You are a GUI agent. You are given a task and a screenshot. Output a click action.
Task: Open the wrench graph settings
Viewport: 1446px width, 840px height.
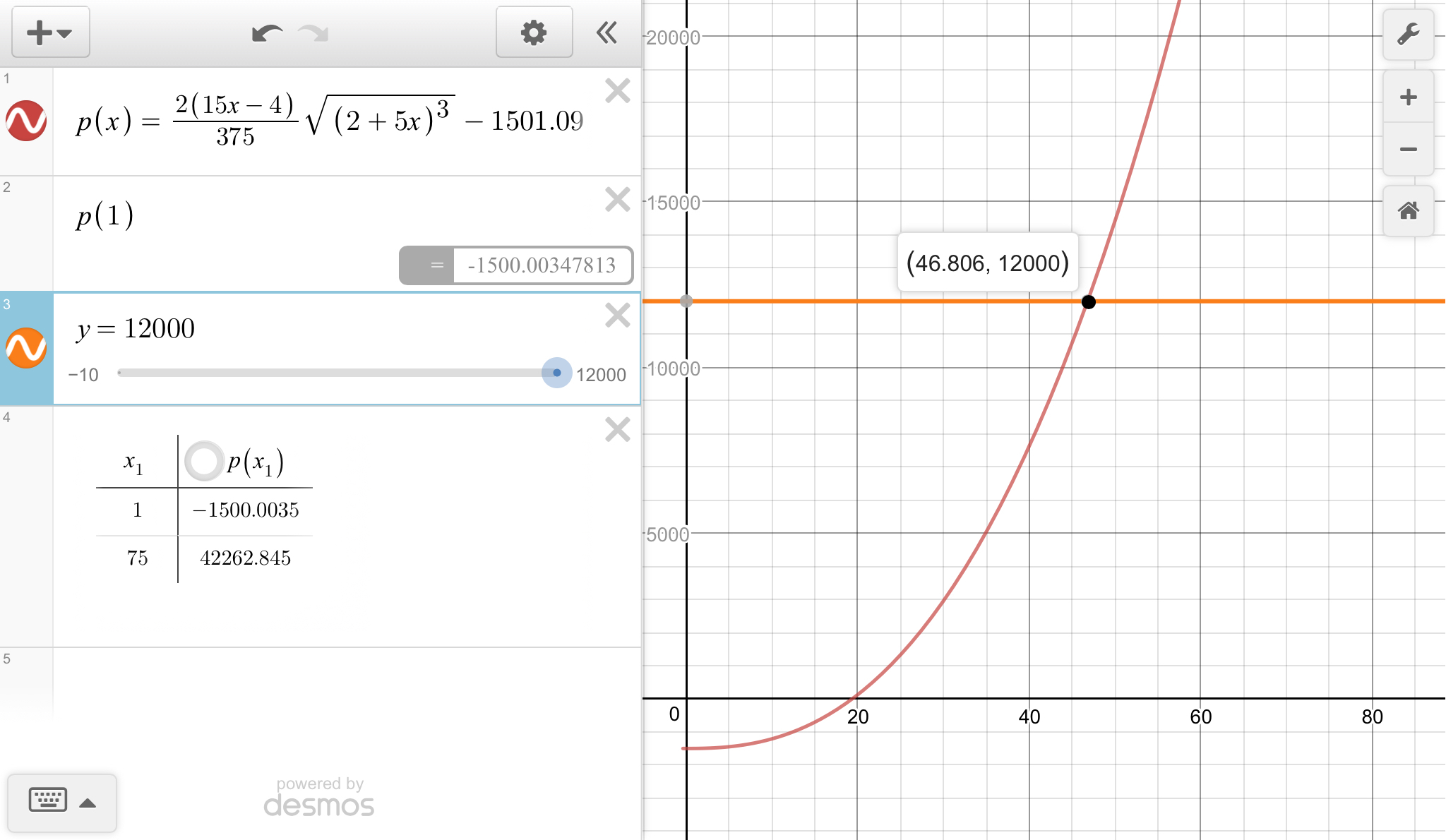[x=1408, y=34]
